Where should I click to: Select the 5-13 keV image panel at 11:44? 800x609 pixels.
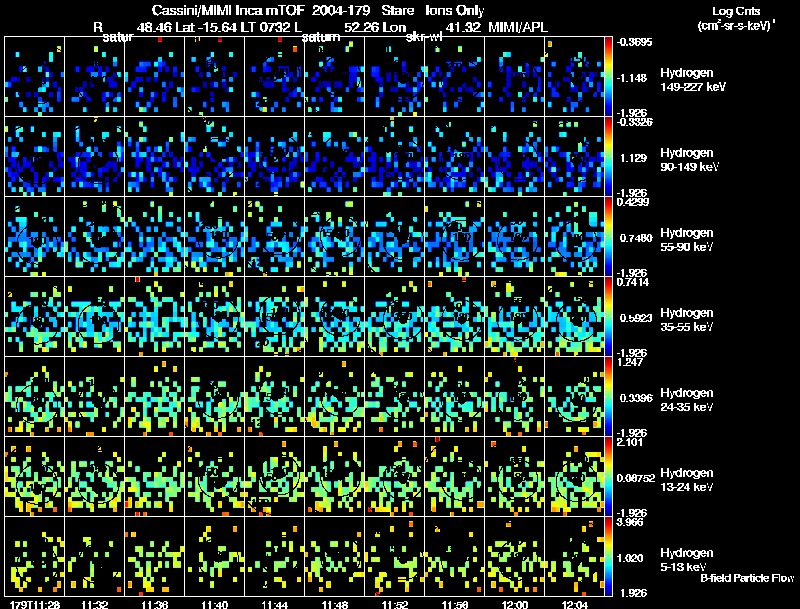[274, 557]
